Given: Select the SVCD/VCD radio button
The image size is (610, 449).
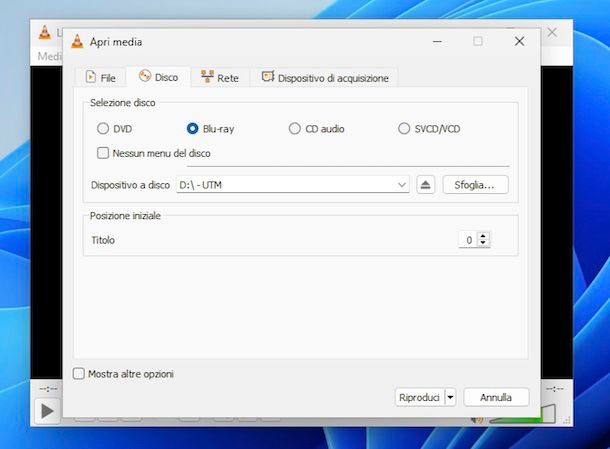Looking at the screenshot, I should (405, 129).
